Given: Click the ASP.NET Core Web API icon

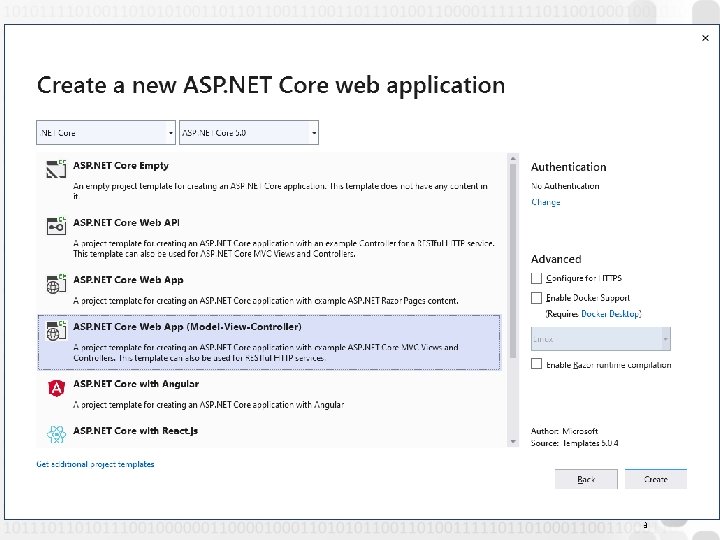Looking at the screenshot, I should pos(56,227).
